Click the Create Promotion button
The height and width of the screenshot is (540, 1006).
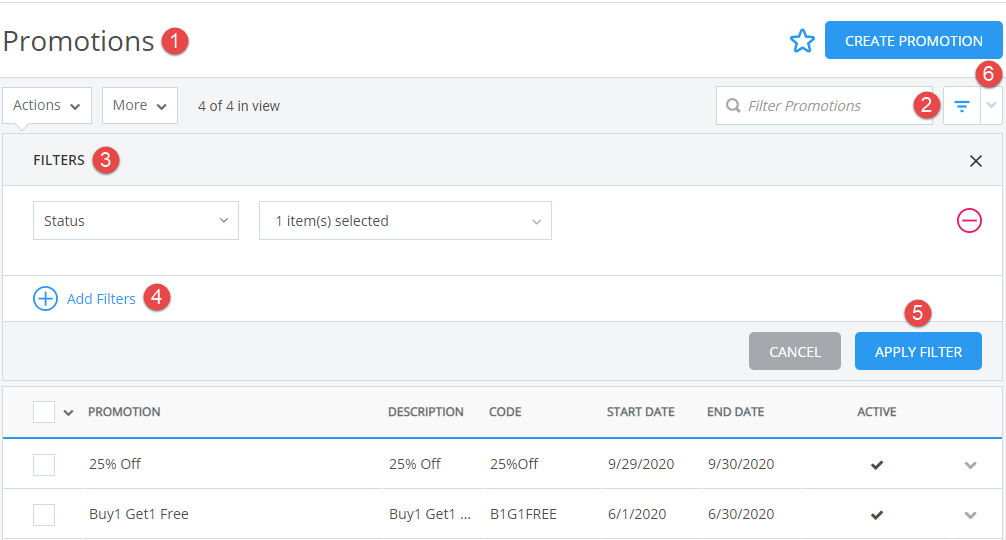(x=914, y=40)
